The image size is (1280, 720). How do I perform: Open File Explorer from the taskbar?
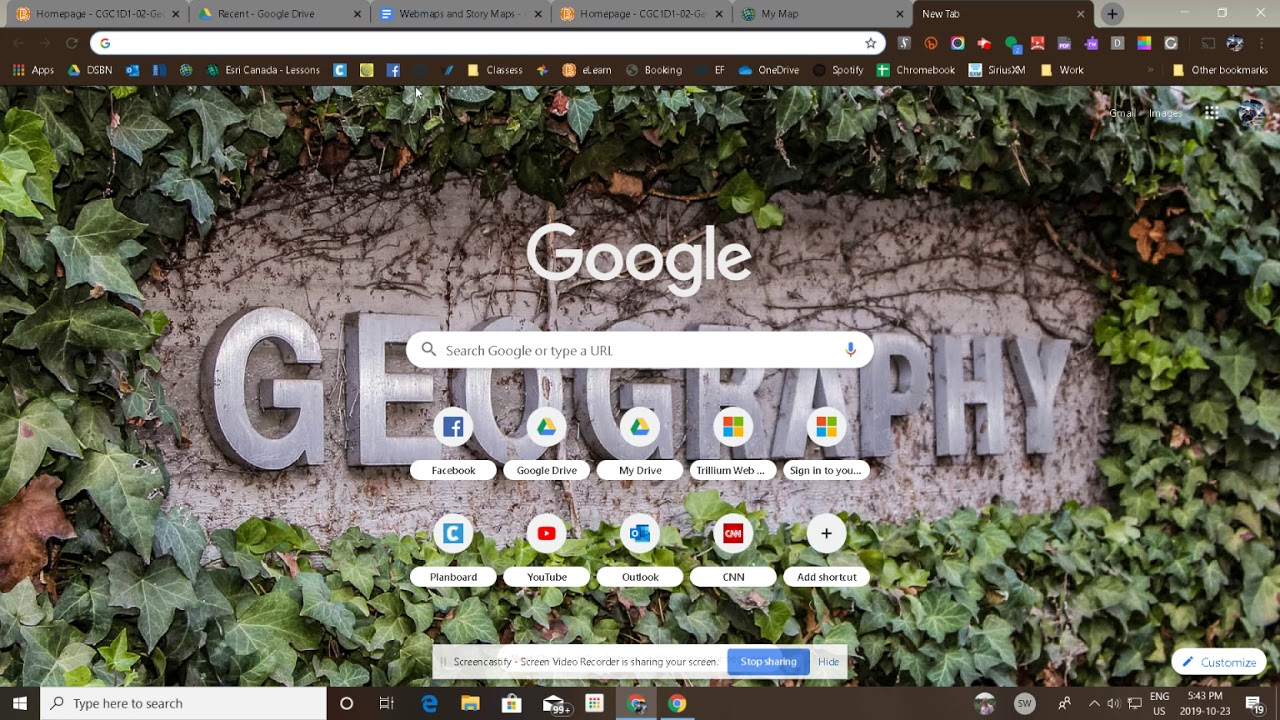470,703
